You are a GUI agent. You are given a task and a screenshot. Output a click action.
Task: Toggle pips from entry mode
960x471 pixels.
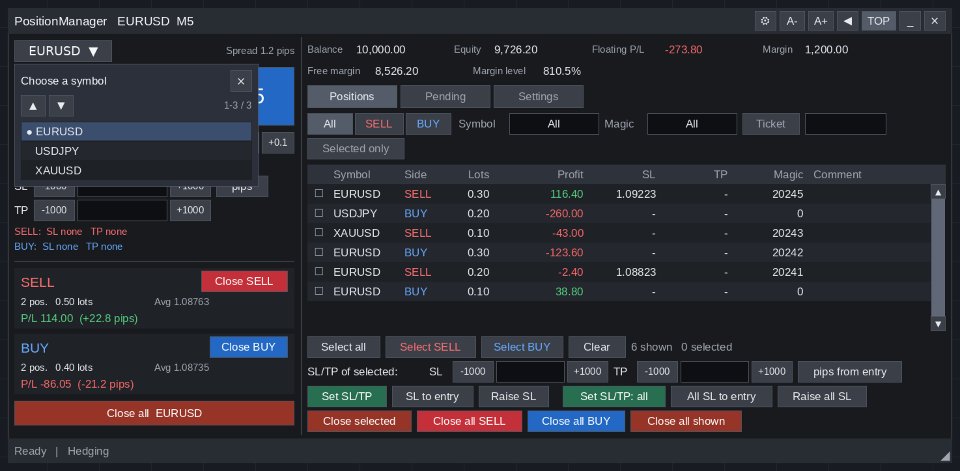pos(850,372)
